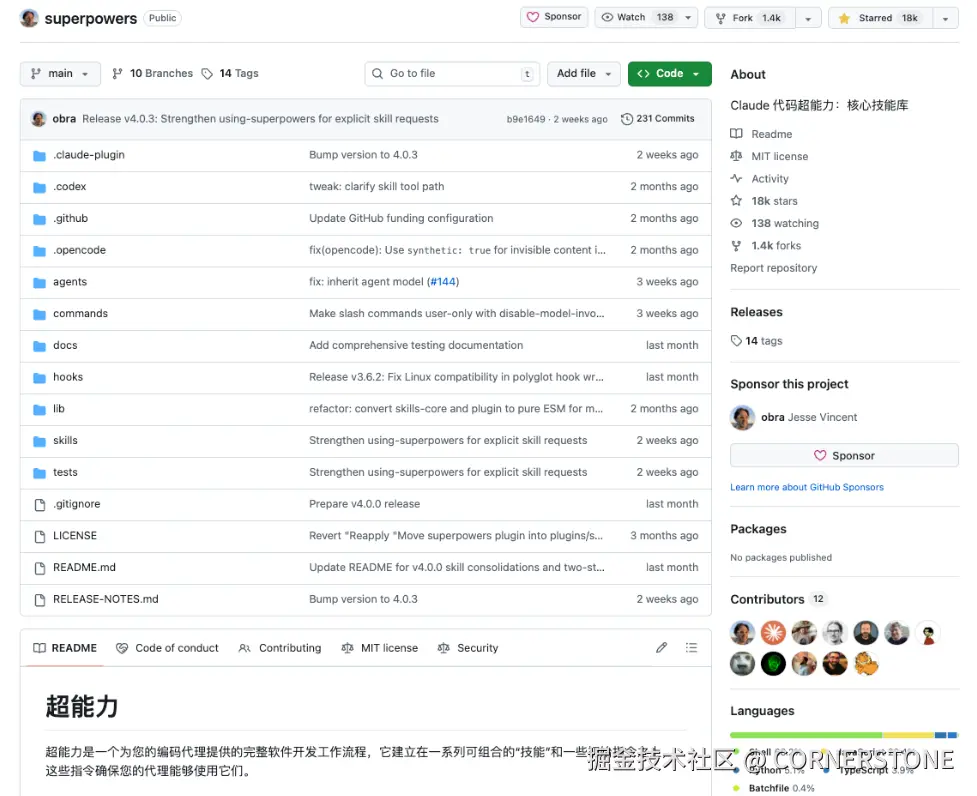Image resolution: width=977 pixels, height=796 pixels.
Task: Expand the Add file dropdown
Action: 584,73
